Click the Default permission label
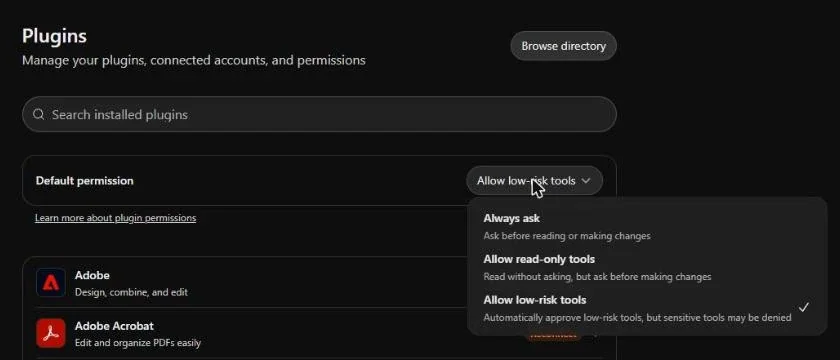This screenshot has height=360, width=840. pyautogui.click(x=85, y=181)
